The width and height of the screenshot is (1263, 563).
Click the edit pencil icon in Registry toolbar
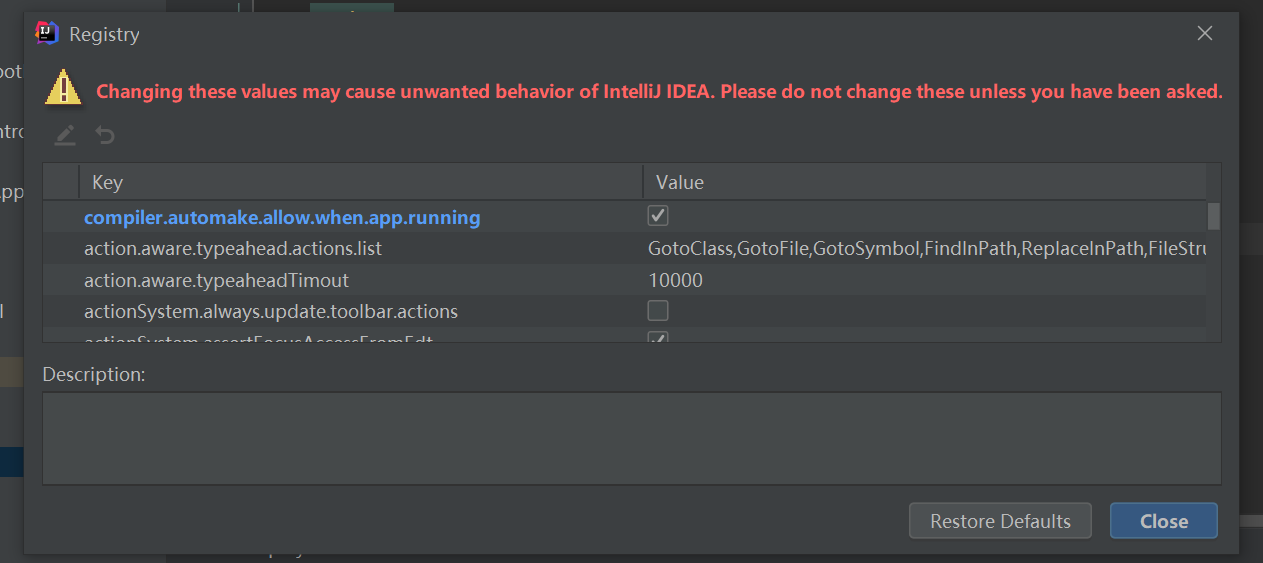tap(65, 135)
